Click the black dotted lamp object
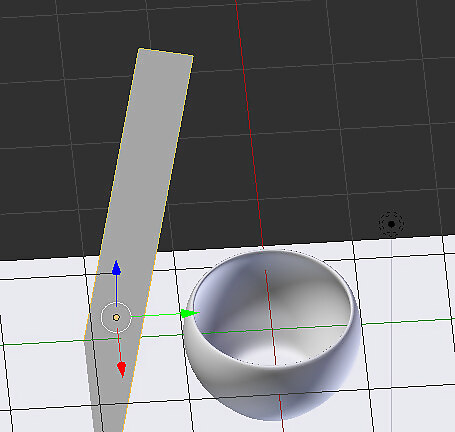This screenshot has width=455, height=432. click(x=391, y=224)
